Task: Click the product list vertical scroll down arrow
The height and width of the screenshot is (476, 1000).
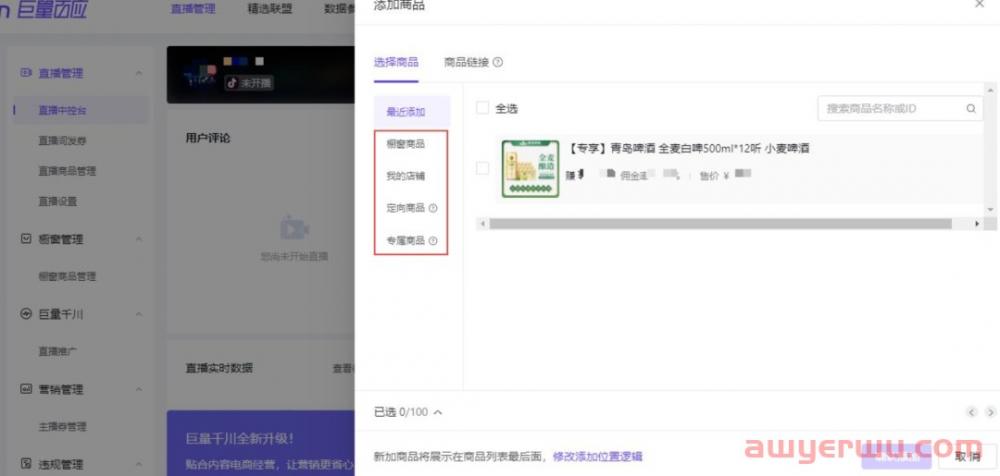Action: (x=990, y=209)
